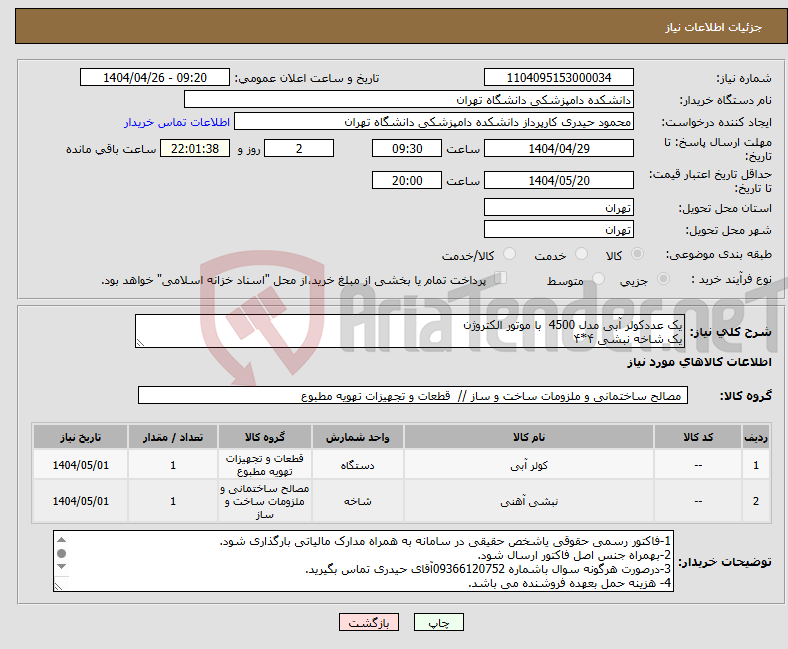Screen dimensions: 788x649
Task: Select the کالا/خدمت radio button
Action: click(x=510, y=254)
